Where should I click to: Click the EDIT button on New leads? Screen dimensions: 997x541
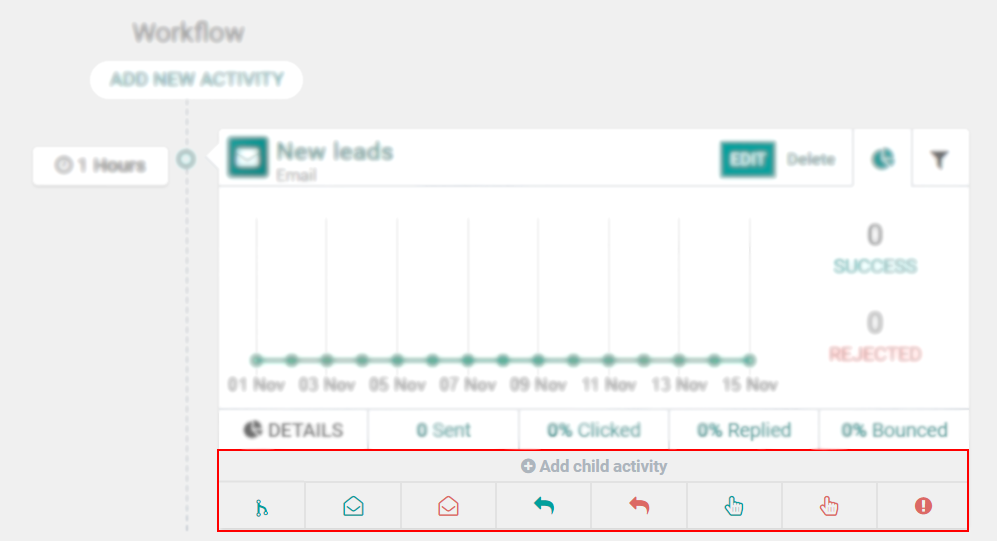(x=747, y=160)
